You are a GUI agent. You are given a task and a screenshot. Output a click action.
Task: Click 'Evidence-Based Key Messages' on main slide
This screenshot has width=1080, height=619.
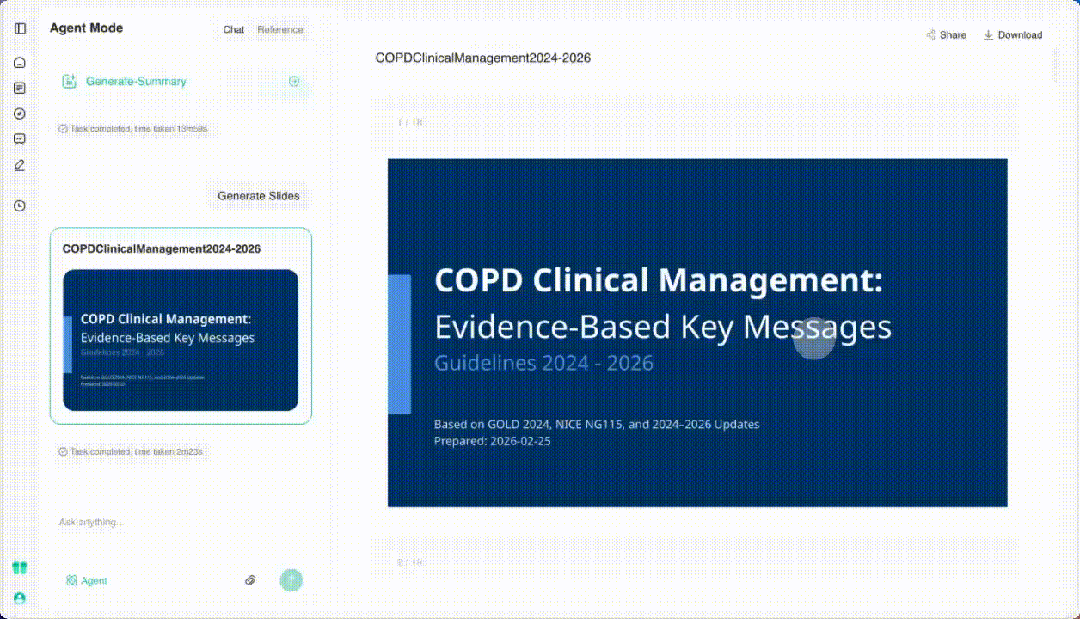coord(663,327)
